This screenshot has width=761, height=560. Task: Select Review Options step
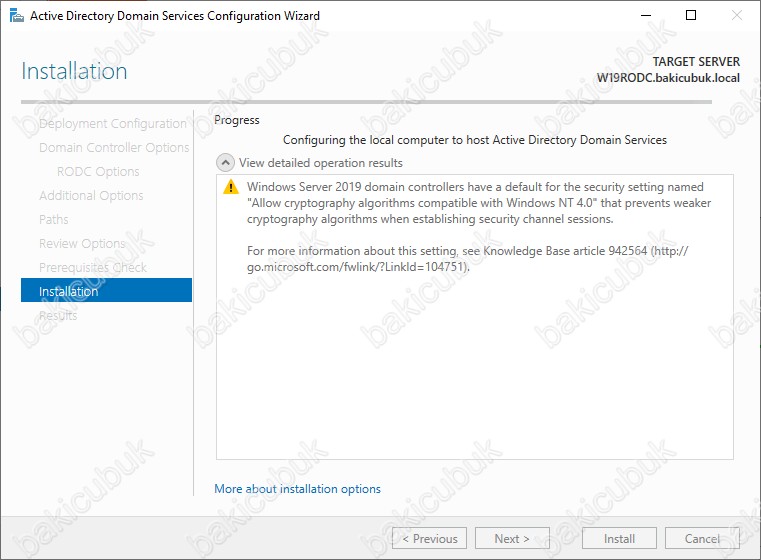(x=82, y=244)
